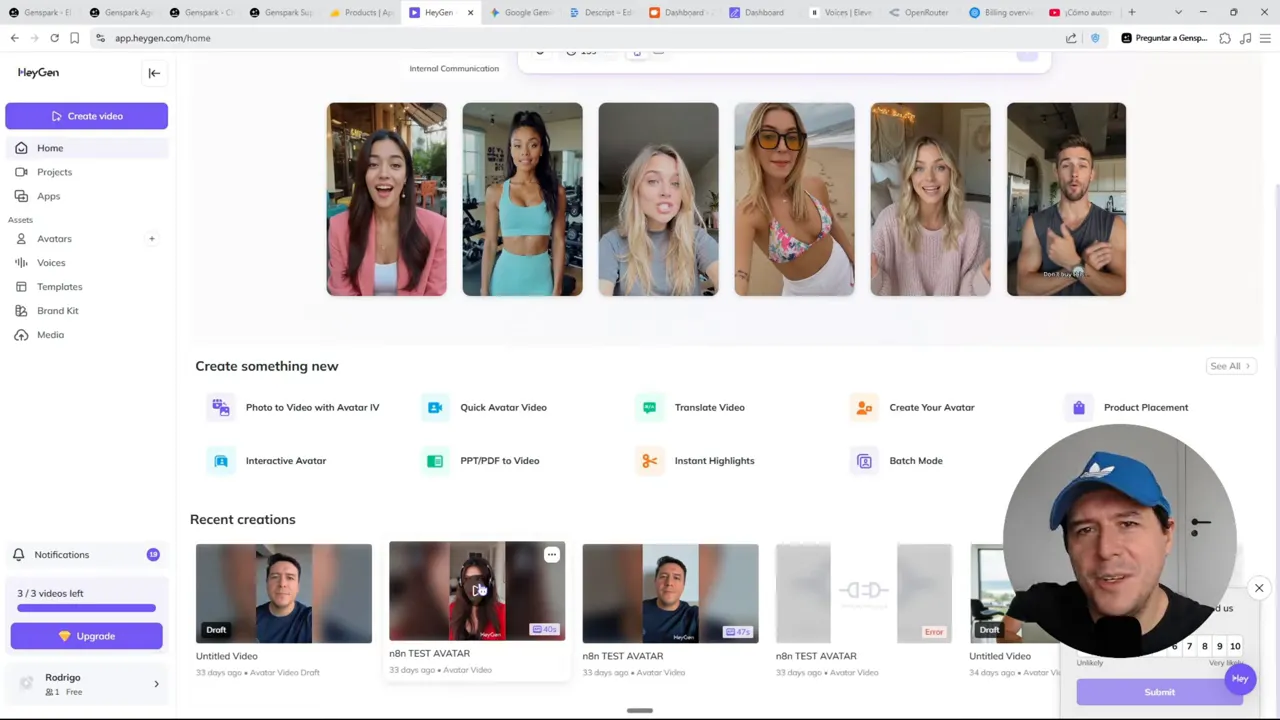The image size is (1280, 720).
Task: Click the videos left progress bar
Action: [86, 608]
